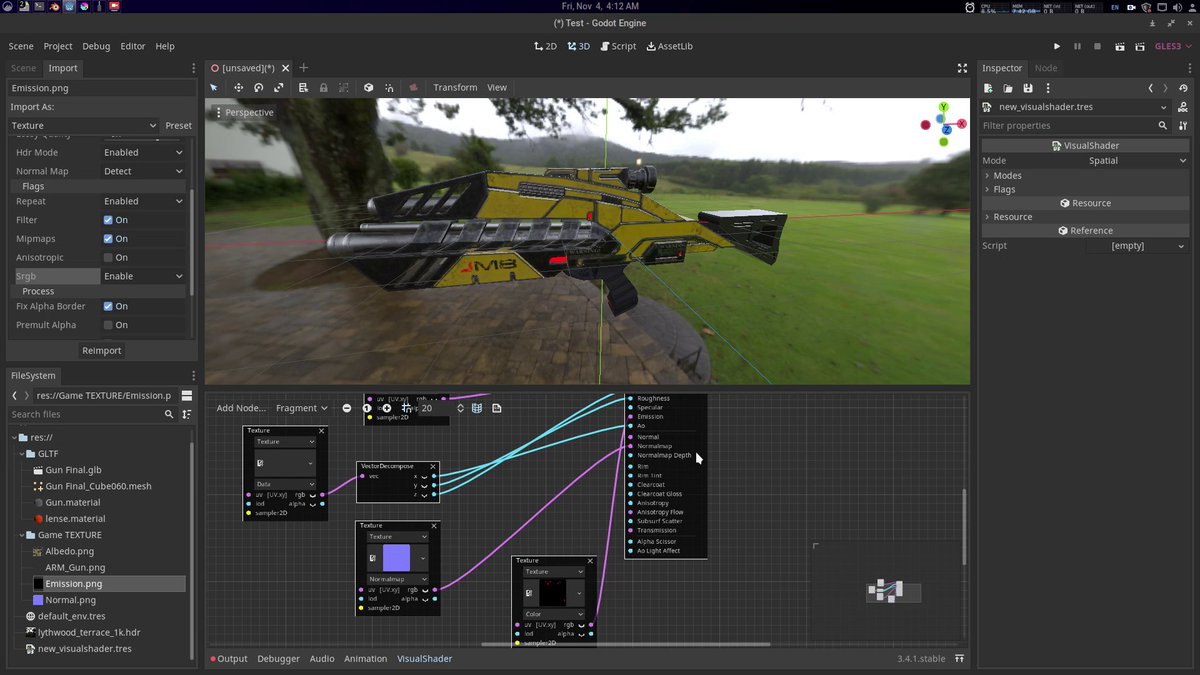Zoom out the visual shader graph
This screenshot has width=1200, height=675.
(347, 408)
